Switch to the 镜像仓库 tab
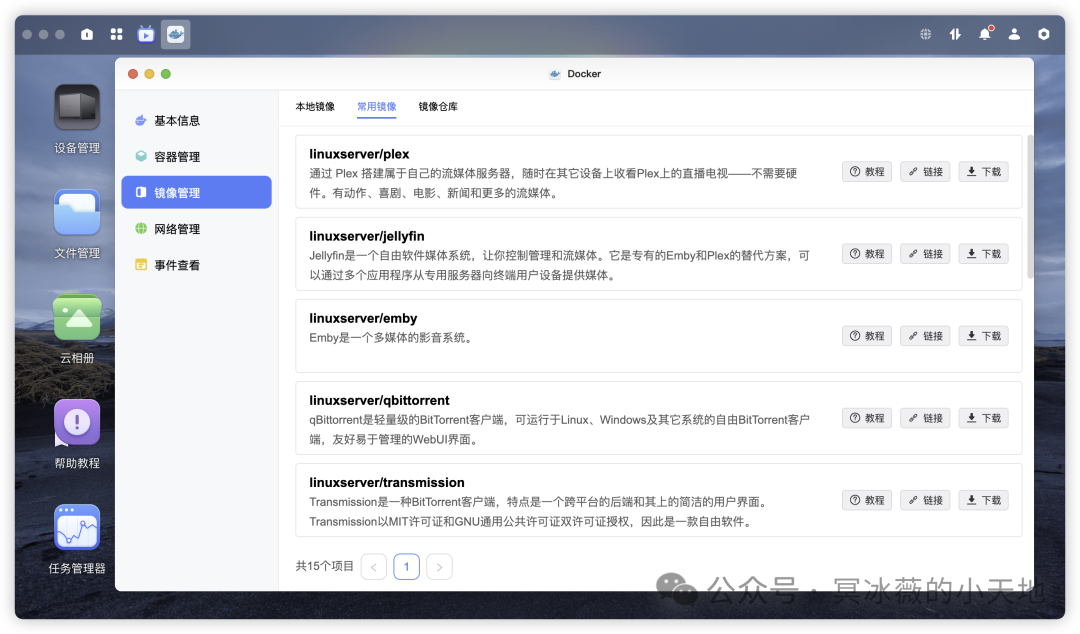The width and height of the screenshot is (1080, 634). 438,106
